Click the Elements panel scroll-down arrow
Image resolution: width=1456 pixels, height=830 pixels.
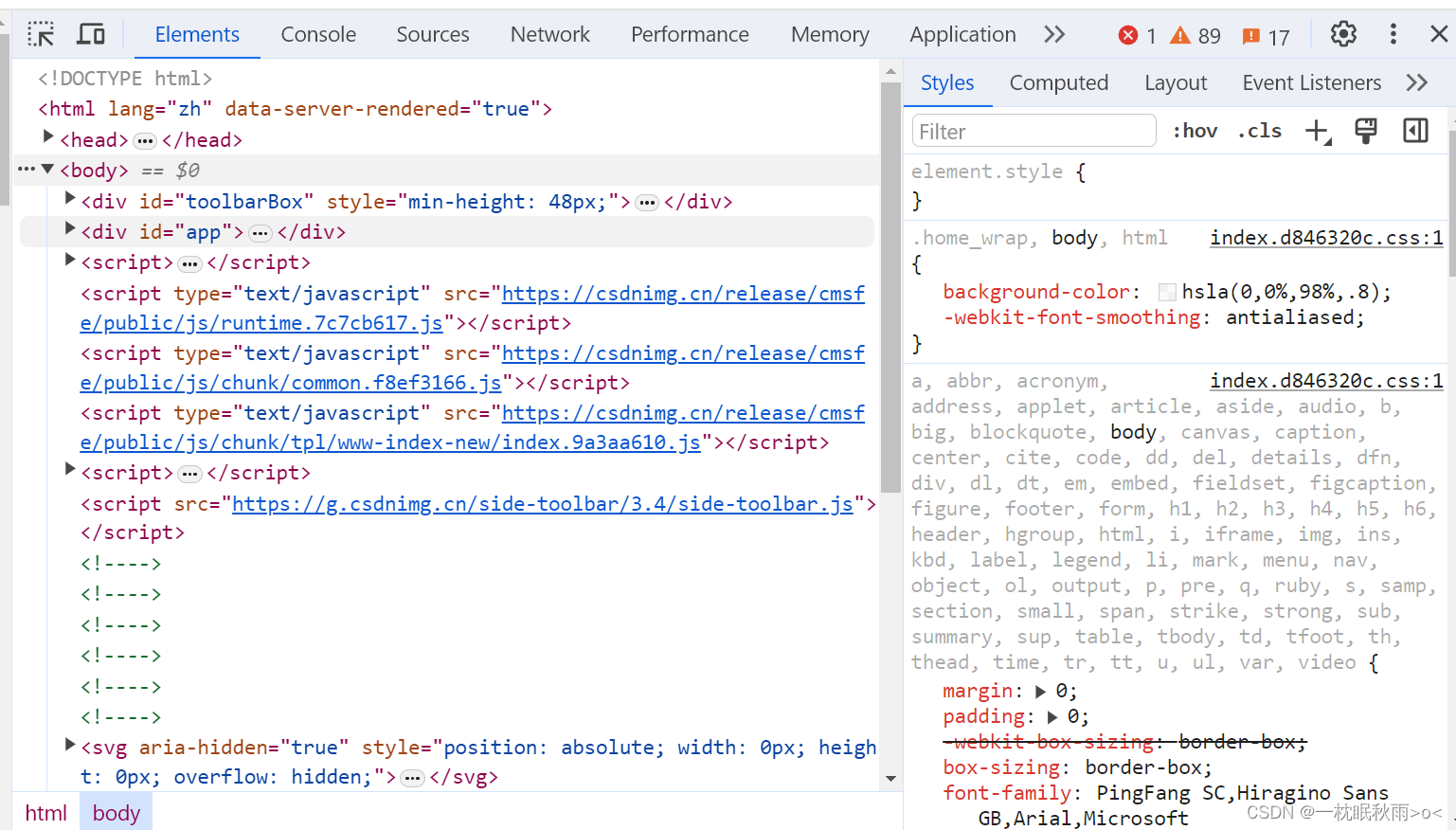pyautogui.click(x=890, y=779)
